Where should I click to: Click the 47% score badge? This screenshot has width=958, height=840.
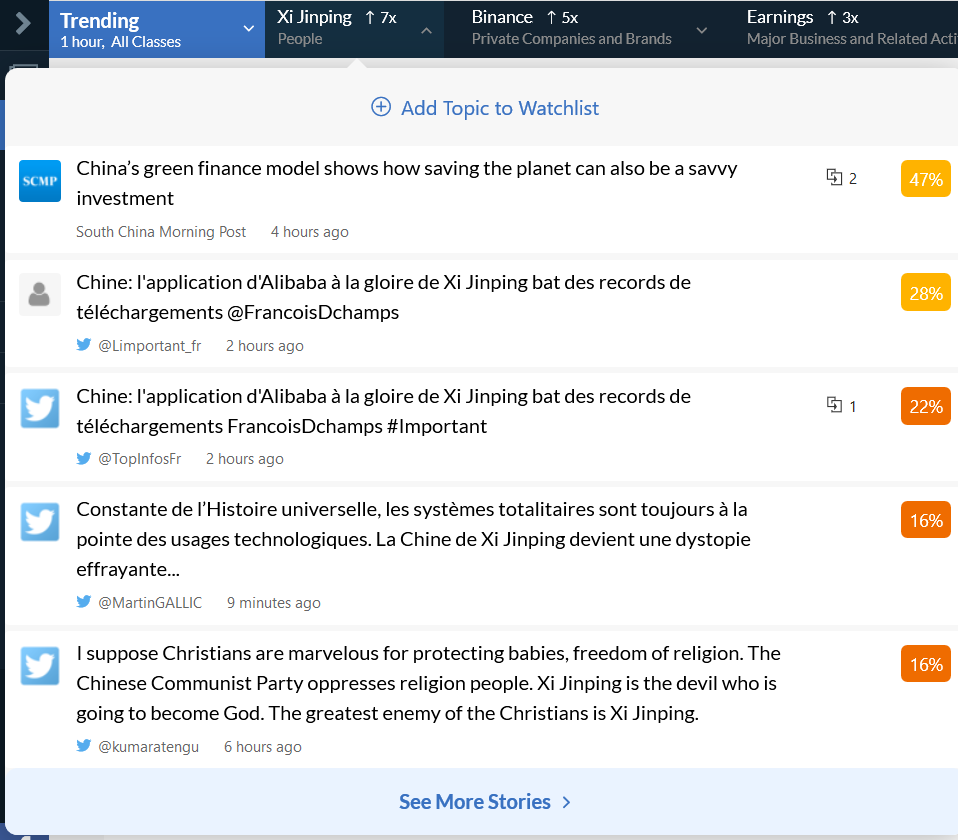[926, 178]
